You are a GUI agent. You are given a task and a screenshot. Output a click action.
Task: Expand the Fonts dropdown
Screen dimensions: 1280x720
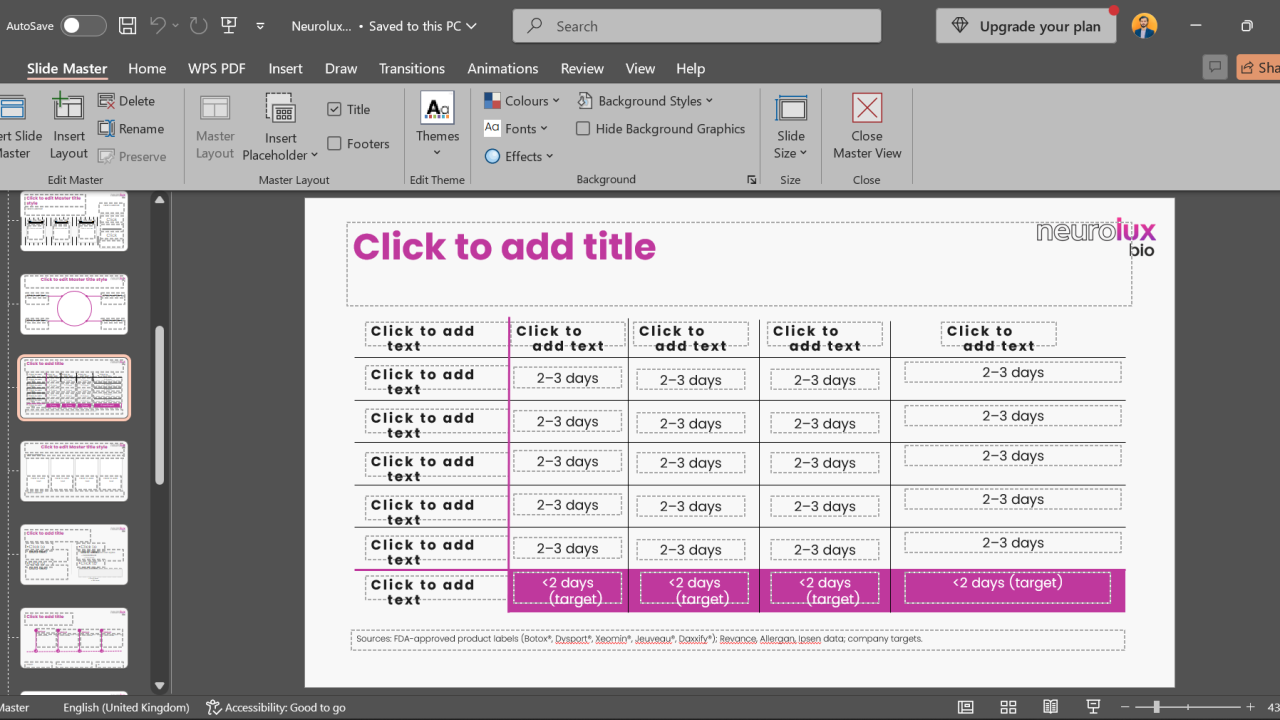click(x=516, y=129)
